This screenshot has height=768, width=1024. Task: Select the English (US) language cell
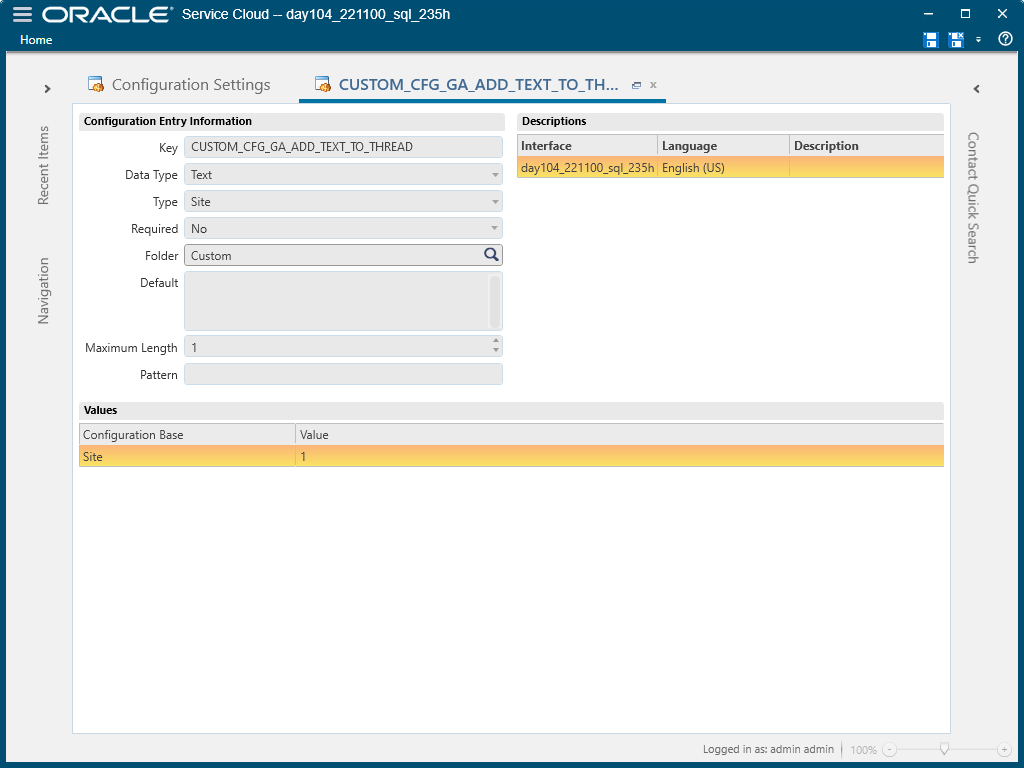[x=724, y=168]
